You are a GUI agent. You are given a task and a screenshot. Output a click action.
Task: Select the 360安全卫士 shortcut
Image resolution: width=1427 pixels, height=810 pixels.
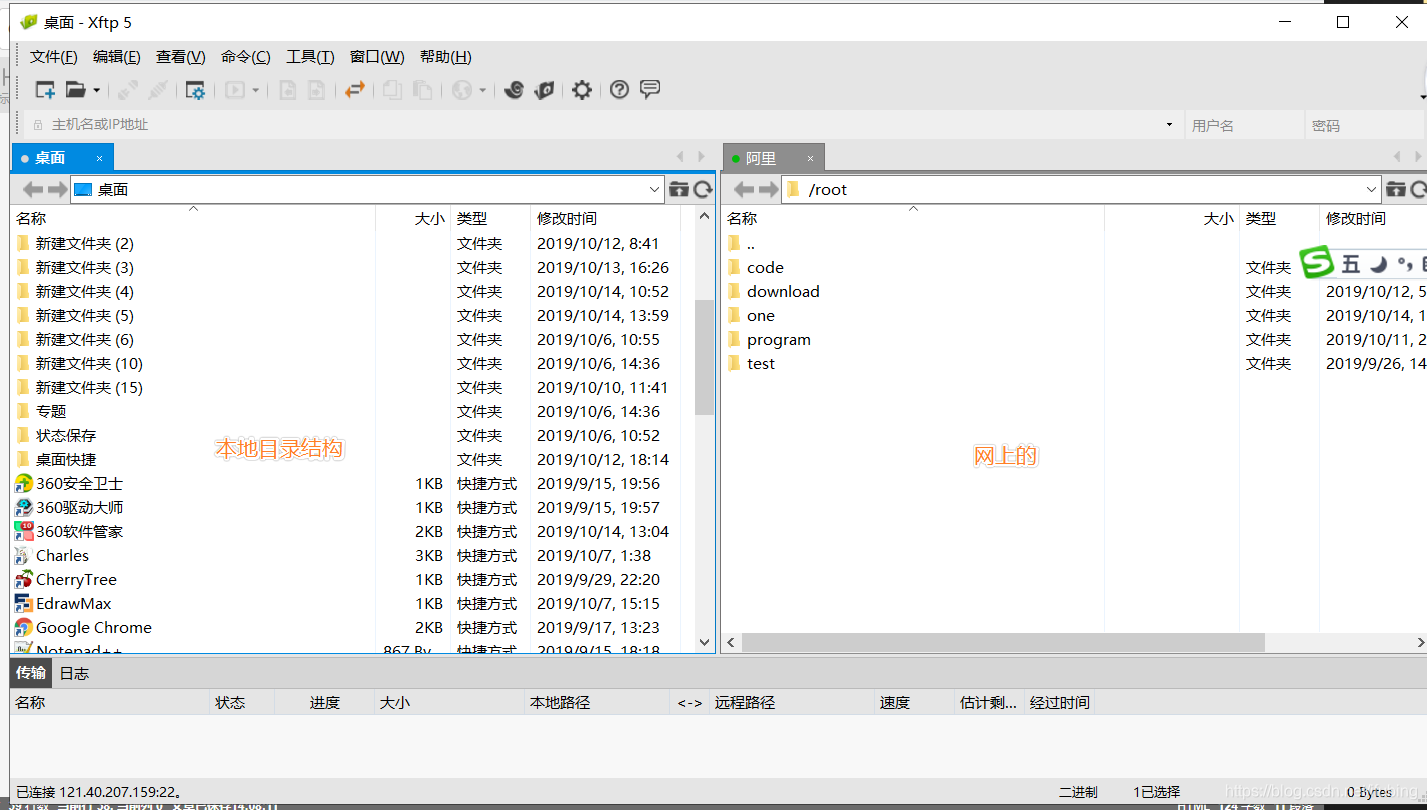[x=79, y=483]
